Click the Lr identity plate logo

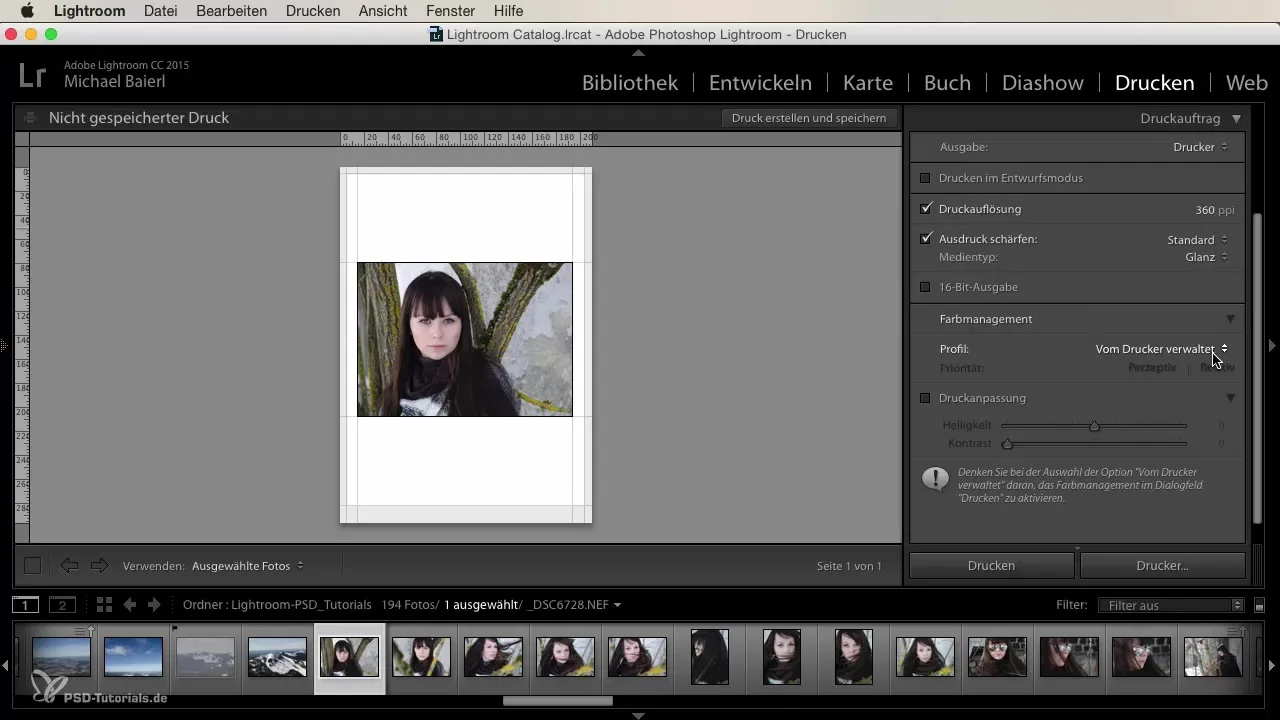(x=32, y=75)
